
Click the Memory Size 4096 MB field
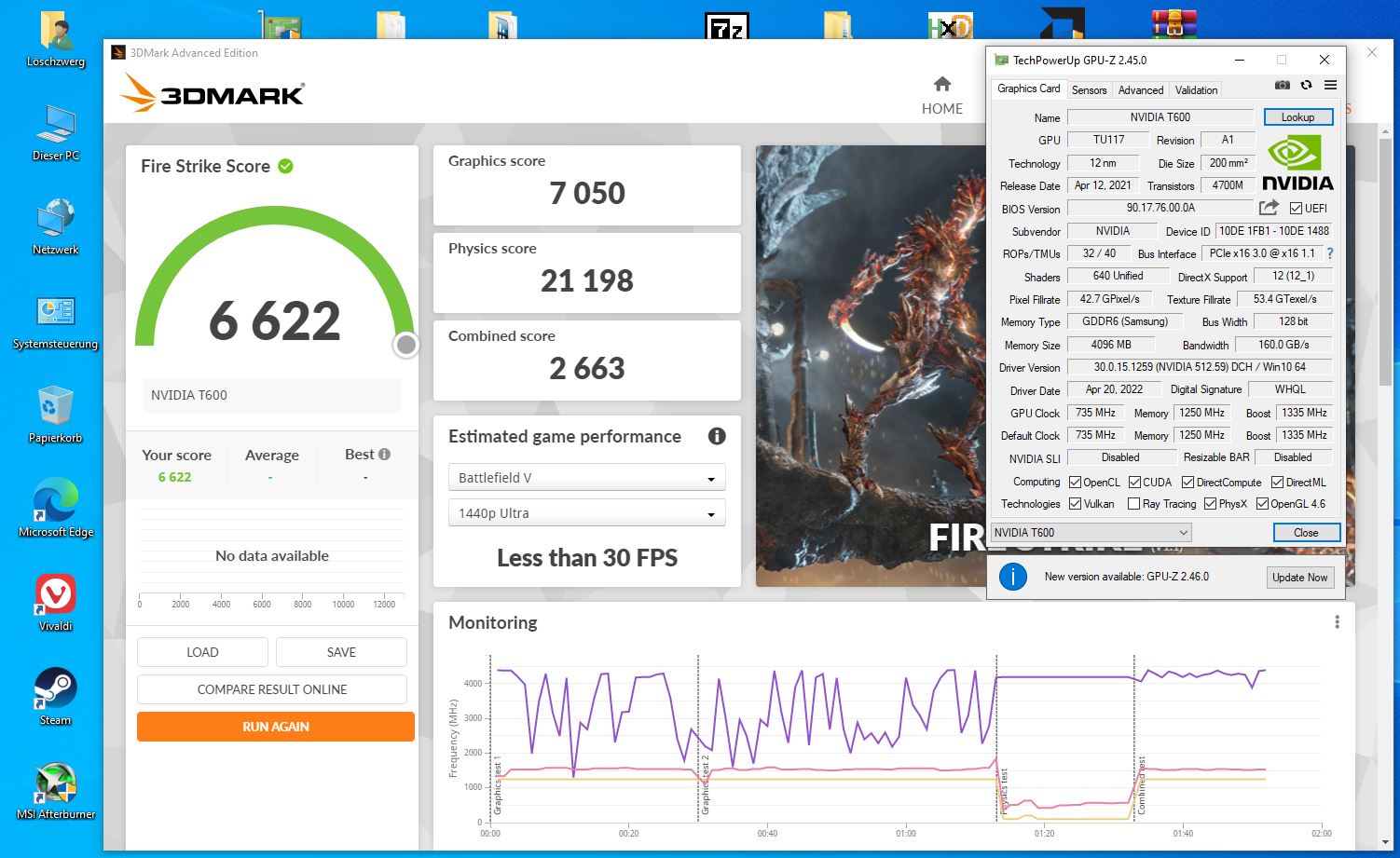point(1111,345)
